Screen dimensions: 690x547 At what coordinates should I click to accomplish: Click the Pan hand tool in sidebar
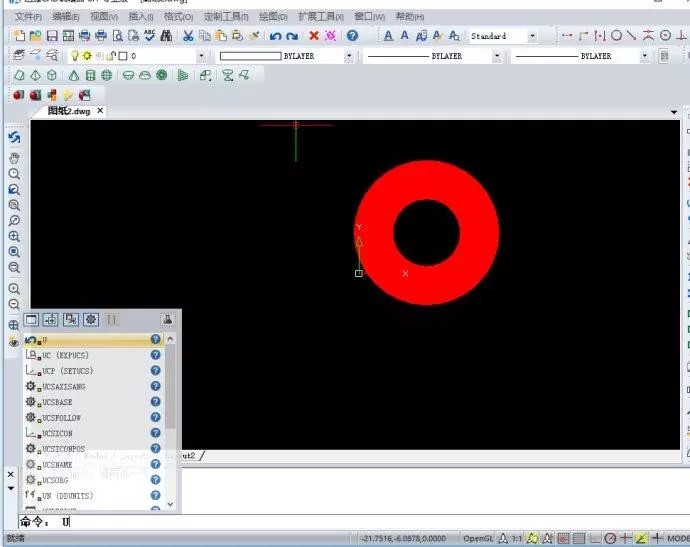pyautogui.click(x=14, y=158)
